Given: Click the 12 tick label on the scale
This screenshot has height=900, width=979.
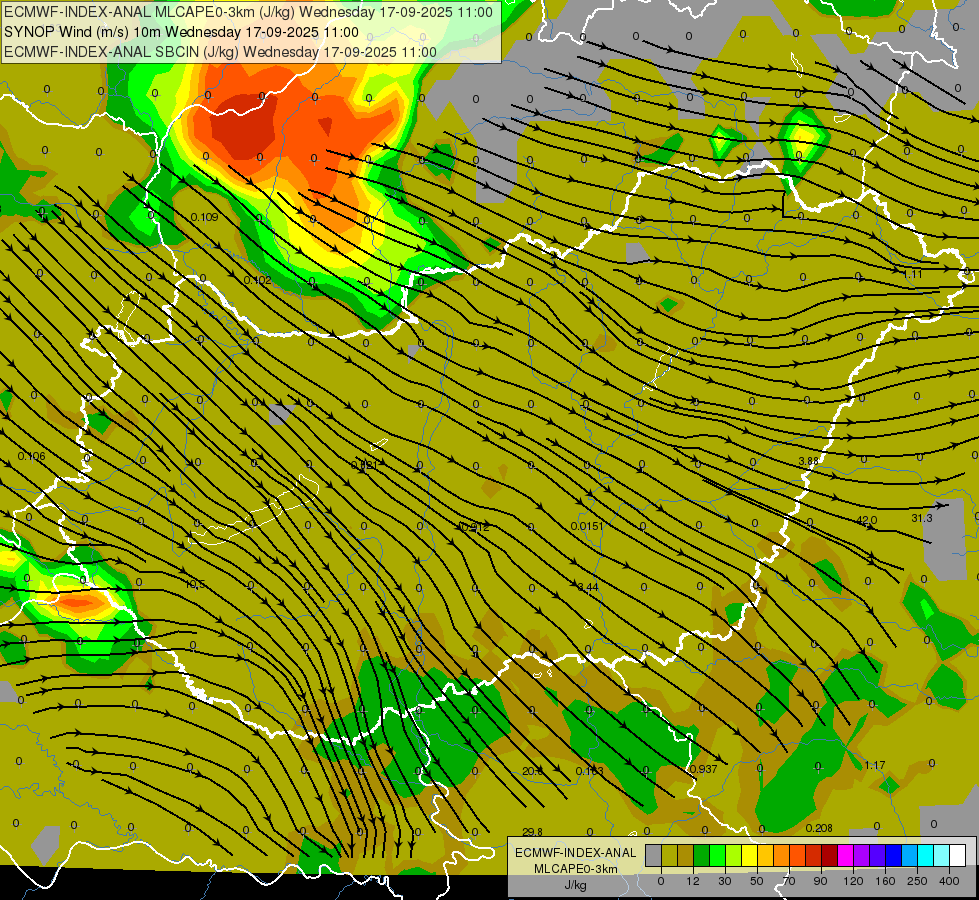Looking at the screenshot, I should pos(693,881).
